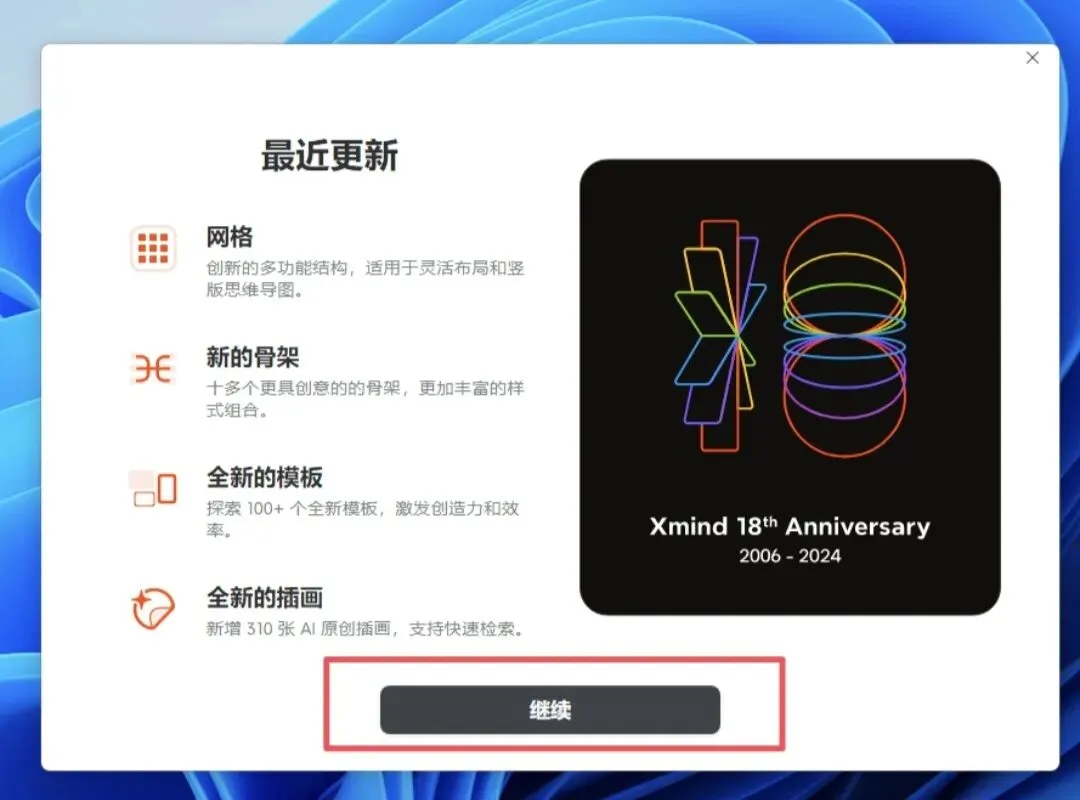Viewport: 1080px width, 800px height.
Task: Click the 2006 - 2024 date text
Action: 790,556
